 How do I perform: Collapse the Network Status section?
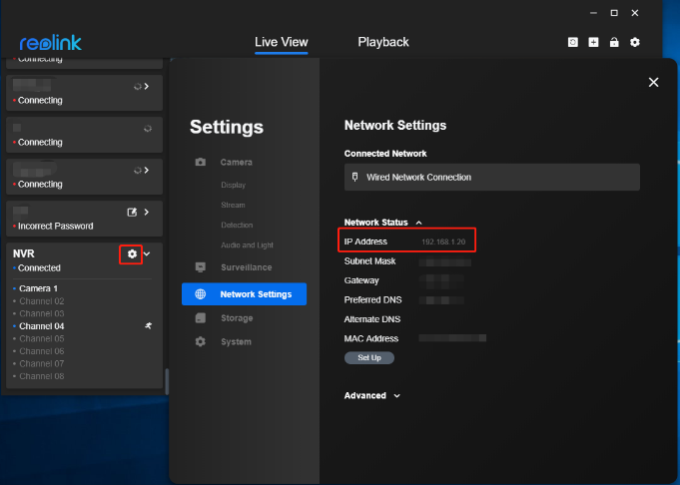pyautogui.click(x=419, y=222)
